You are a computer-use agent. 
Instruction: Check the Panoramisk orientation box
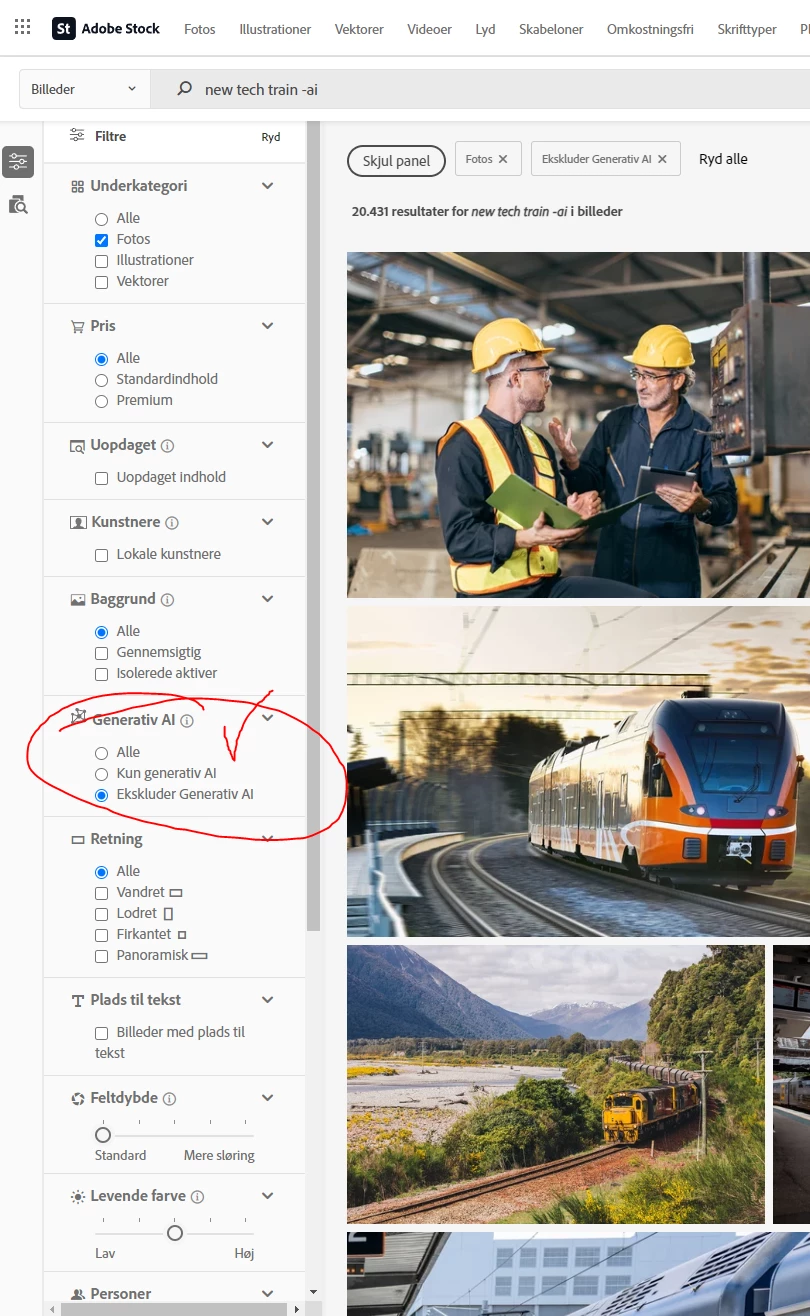click(x=101, y=956)
